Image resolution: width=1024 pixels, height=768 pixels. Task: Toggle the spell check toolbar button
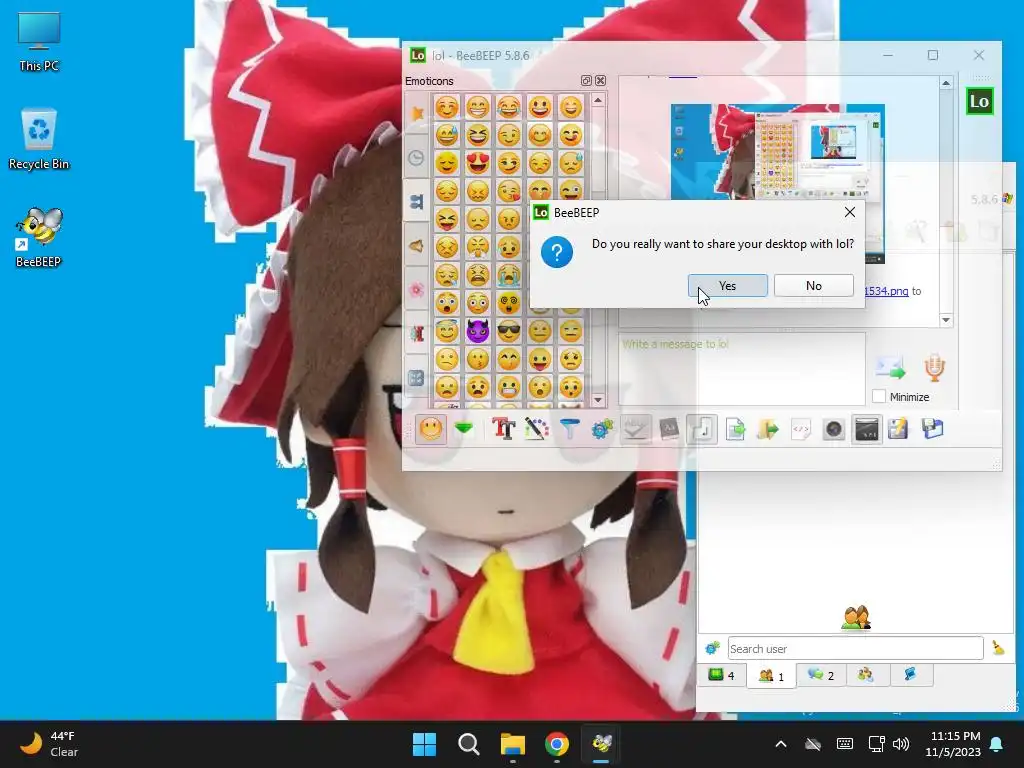coord(635,429)
